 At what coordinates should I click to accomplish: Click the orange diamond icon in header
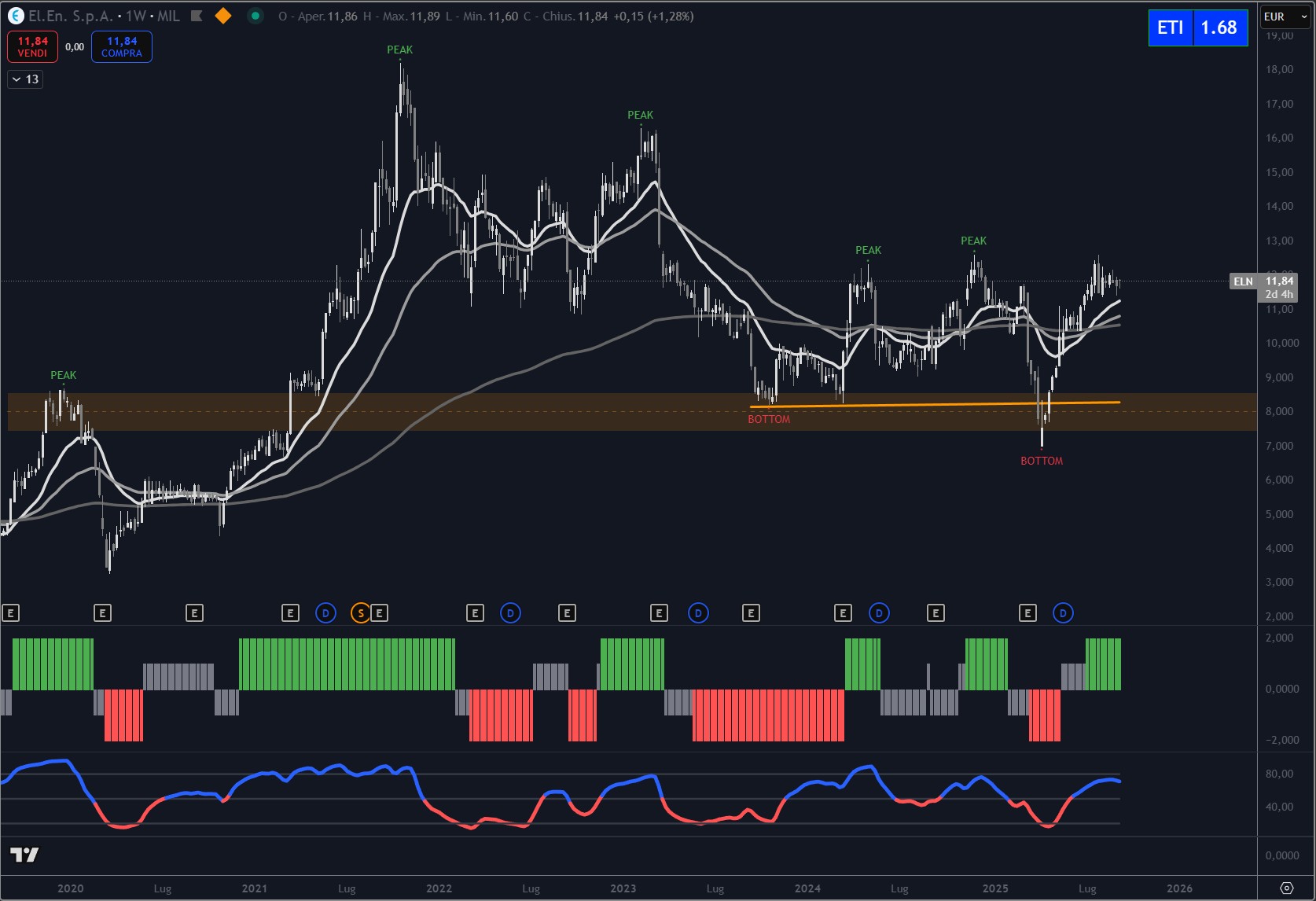223,16
